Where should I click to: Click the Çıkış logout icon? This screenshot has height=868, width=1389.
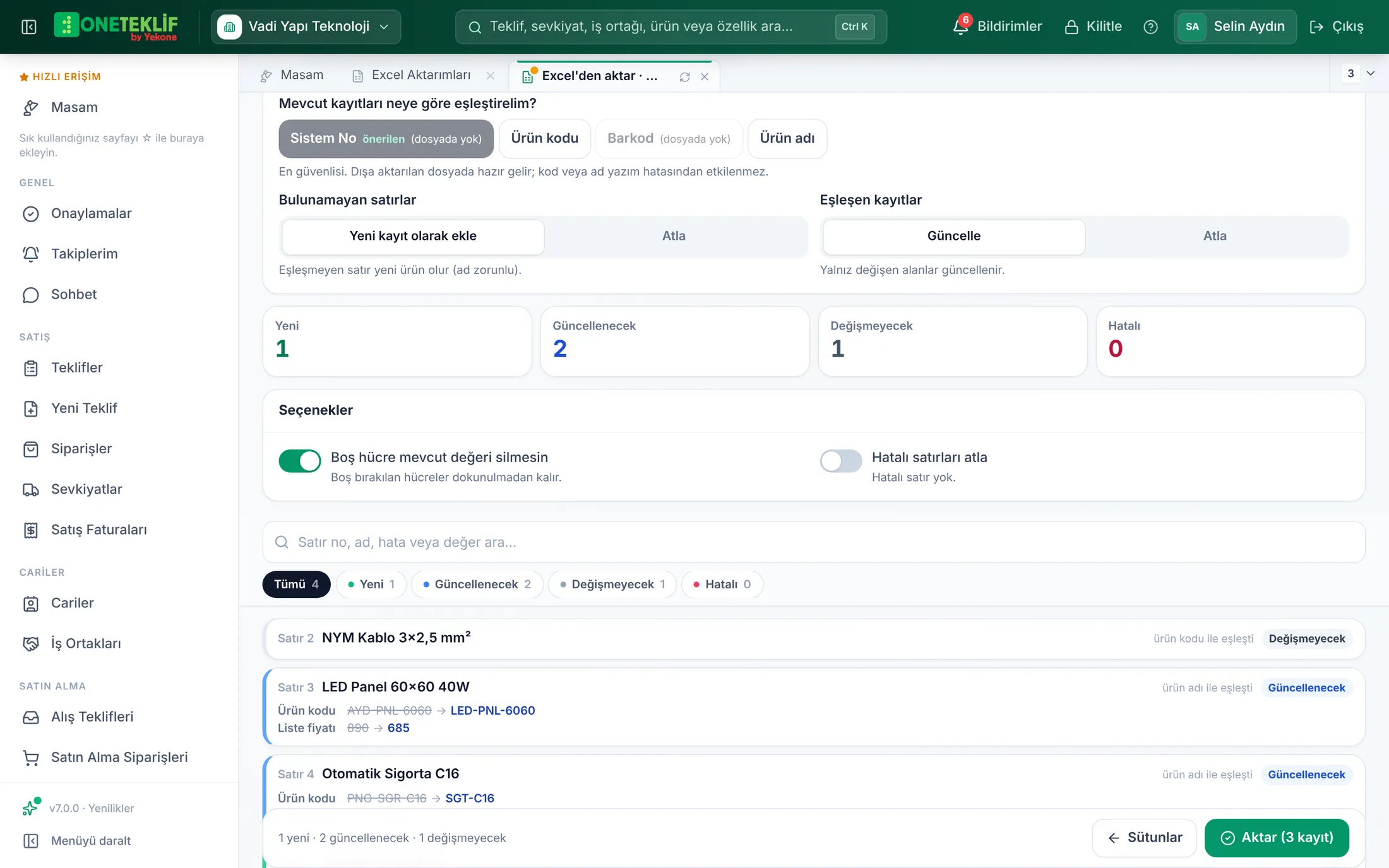coord(1316,27)
